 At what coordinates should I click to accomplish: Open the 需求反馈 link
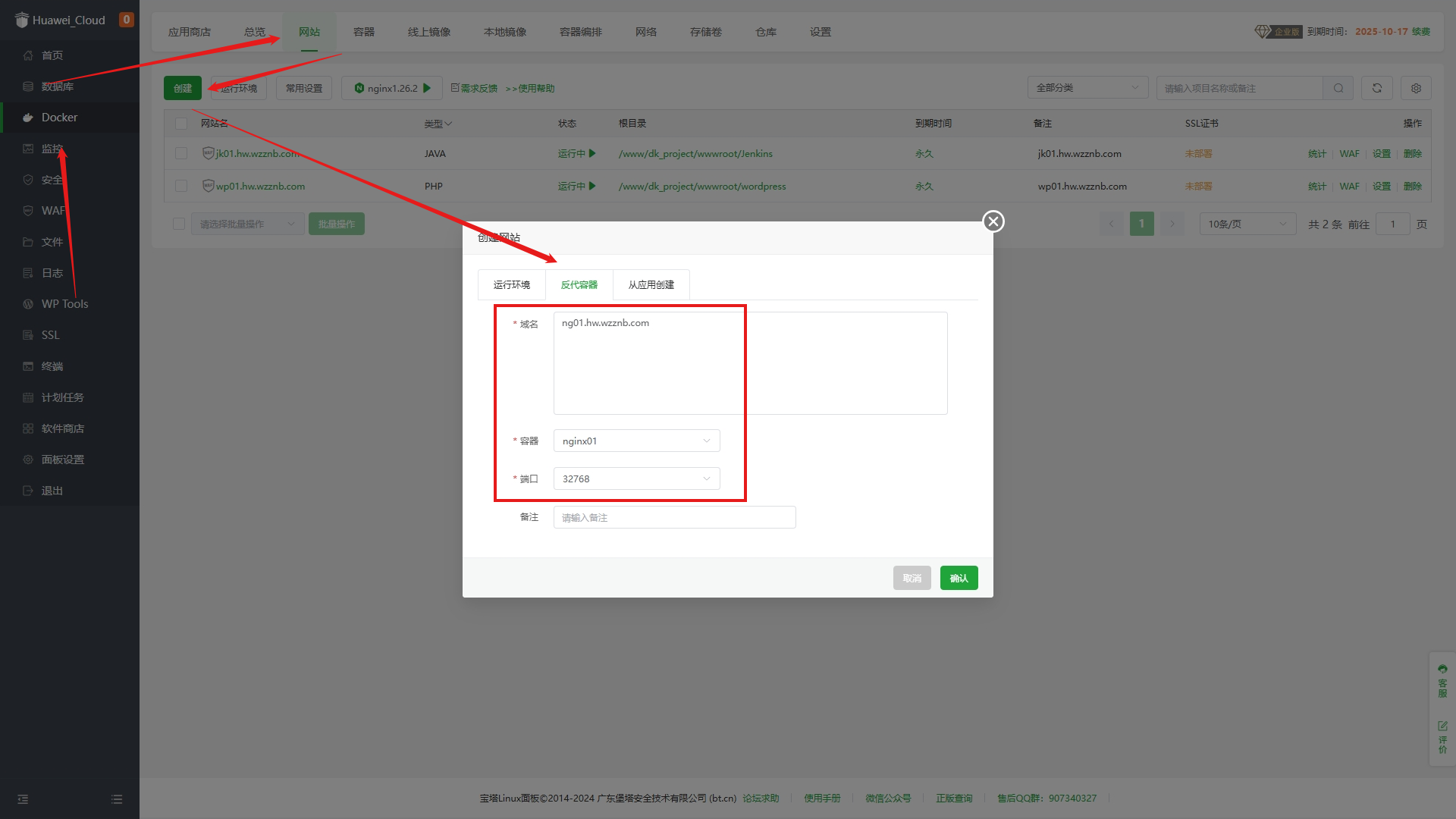(474, 89)
